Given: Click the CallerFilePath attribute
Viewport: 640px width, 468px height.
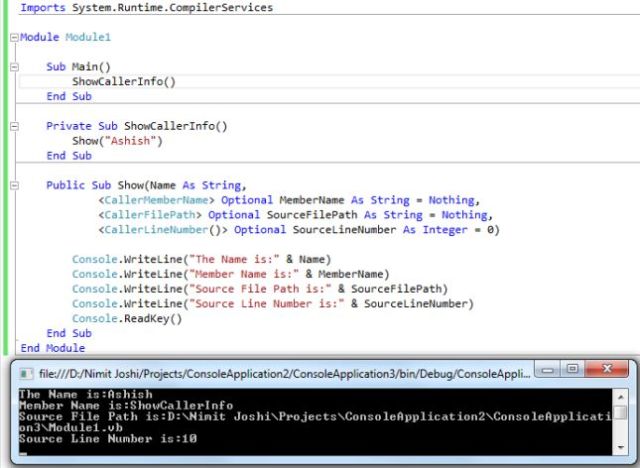Looking at the screenshot, I should pyautogui.click(x=150, y=215).
